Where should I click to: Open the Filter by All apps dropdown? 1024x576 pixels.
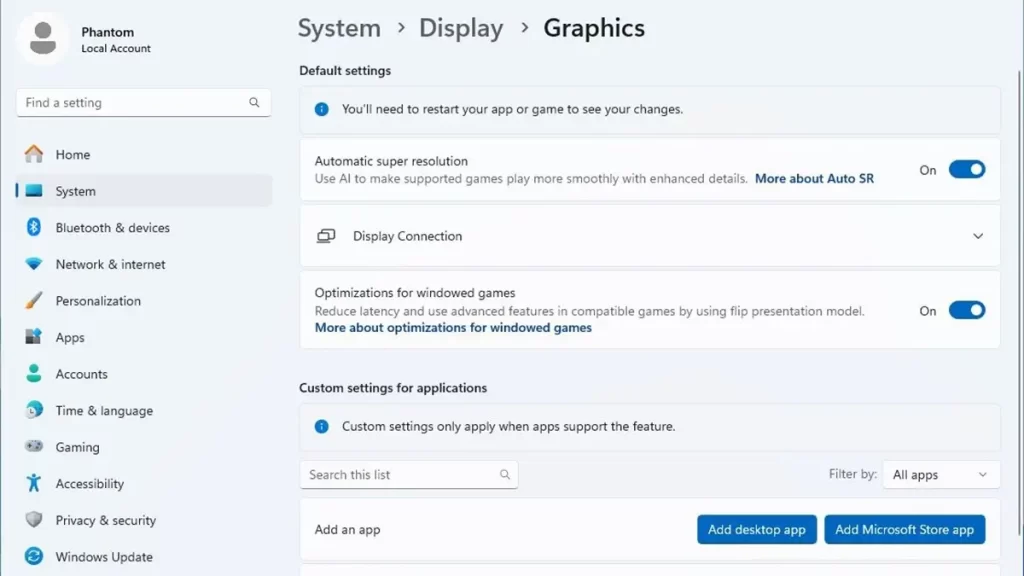point(940,474)
